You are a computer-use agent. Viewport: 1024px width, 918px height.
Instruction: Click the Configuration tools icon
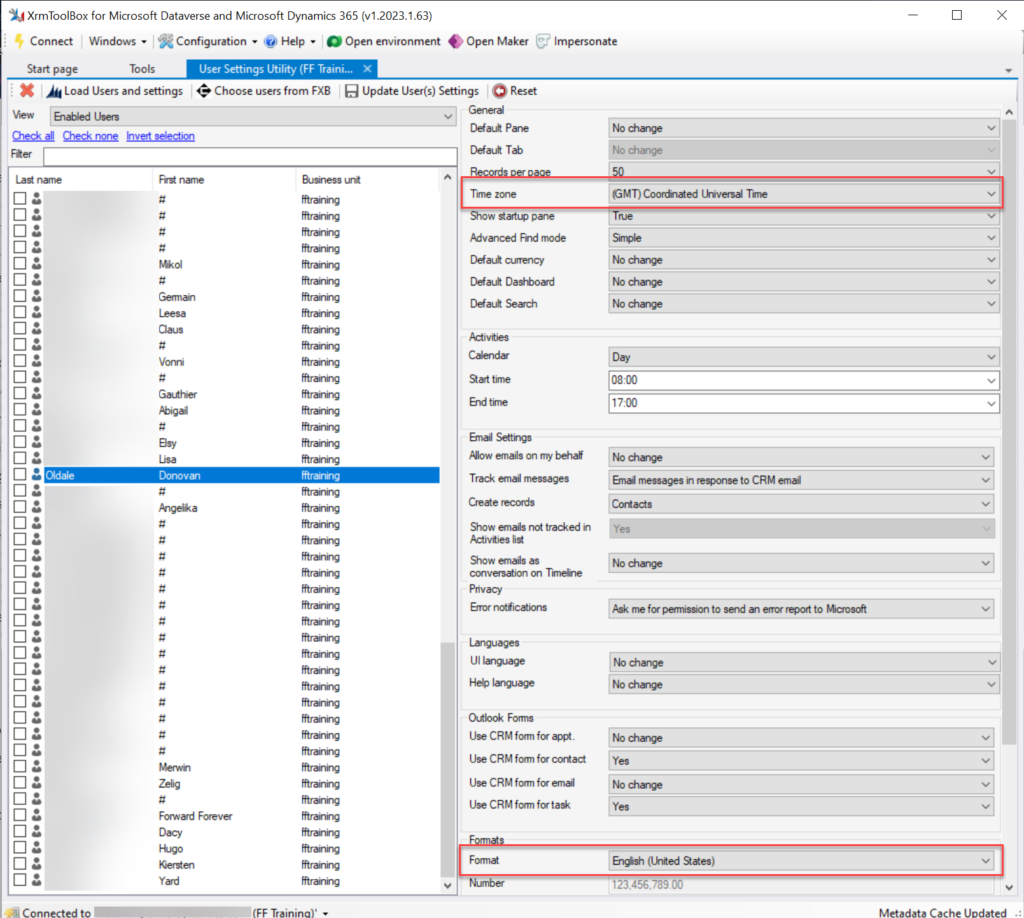pyautogui.click(x=166, y=41)
